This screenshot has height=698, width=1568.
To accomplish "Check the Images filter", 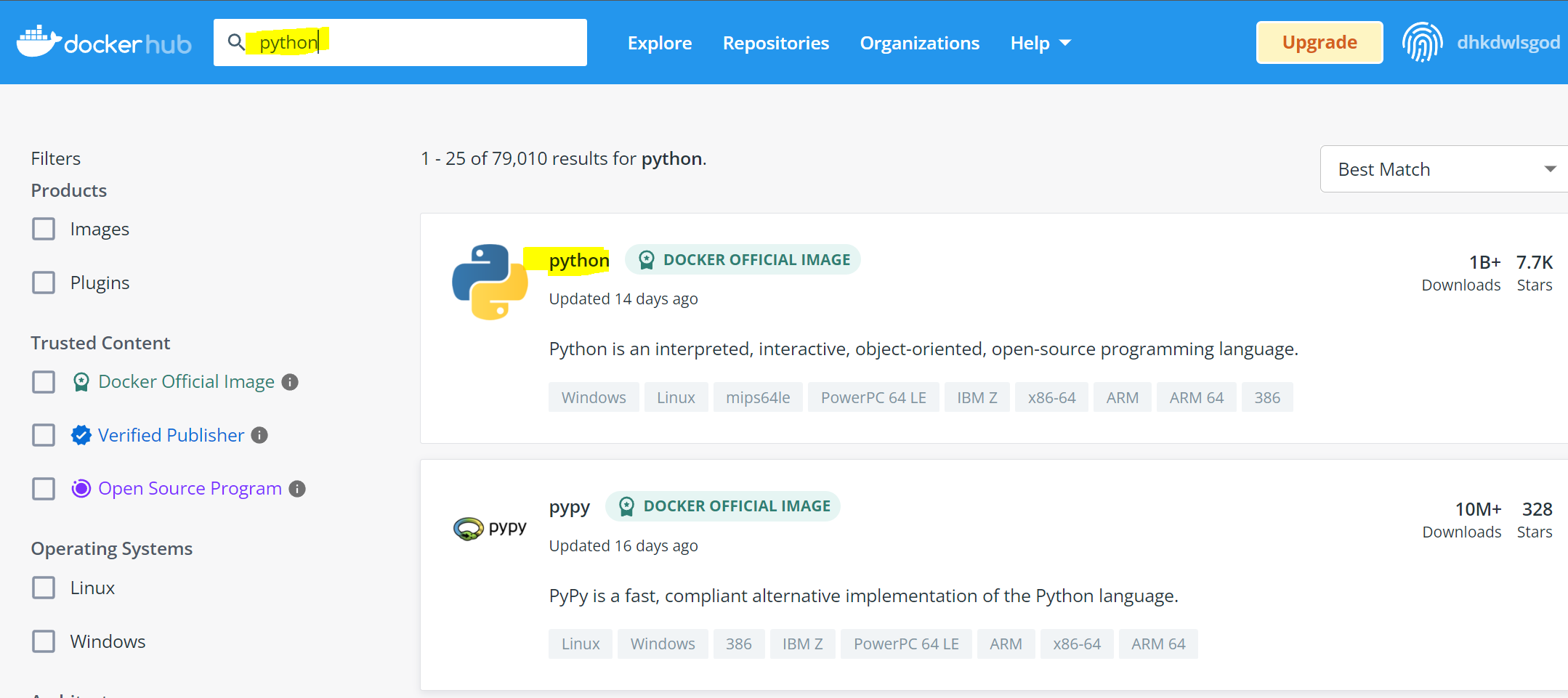I will click(x=44, y=229).
